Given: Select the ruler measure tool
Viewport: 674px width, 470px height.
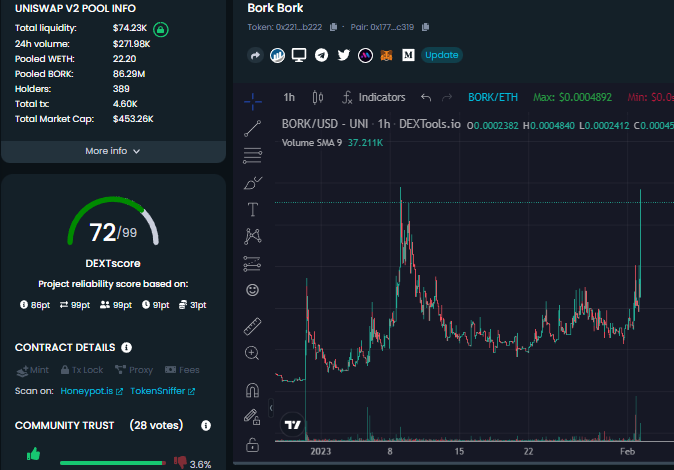Looking at the screenshot, I should (x=252, y=326).
